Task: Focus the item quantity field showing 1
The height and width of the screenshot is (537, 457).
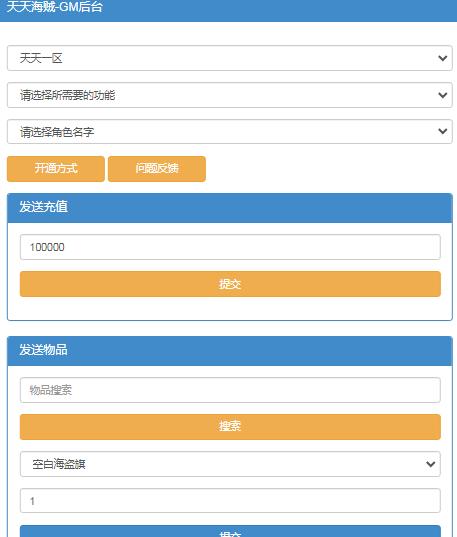Action: 230,501
